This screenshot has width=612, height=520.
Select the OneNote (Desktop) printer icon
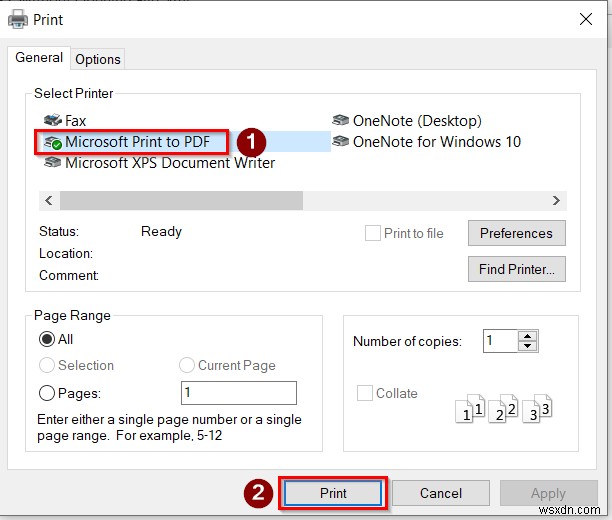click(340, 120)
